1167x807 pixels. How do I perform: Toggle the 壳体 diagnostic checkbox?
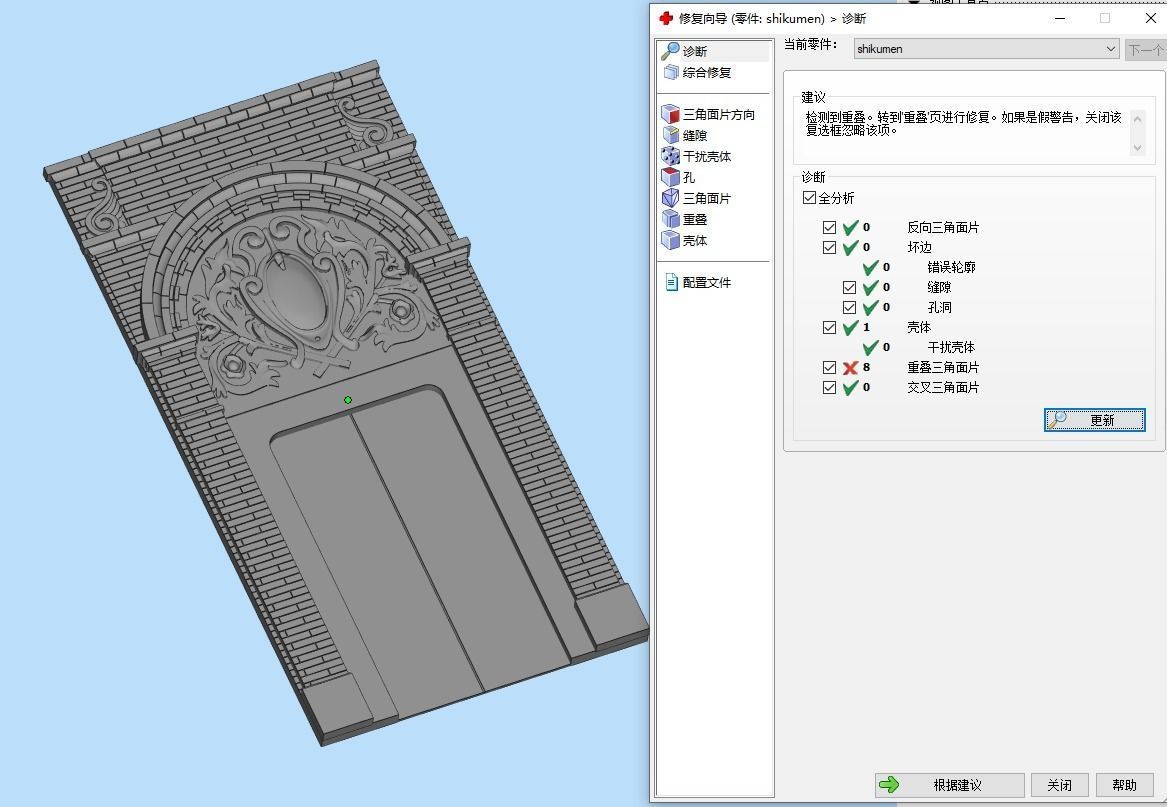(830, 328)
